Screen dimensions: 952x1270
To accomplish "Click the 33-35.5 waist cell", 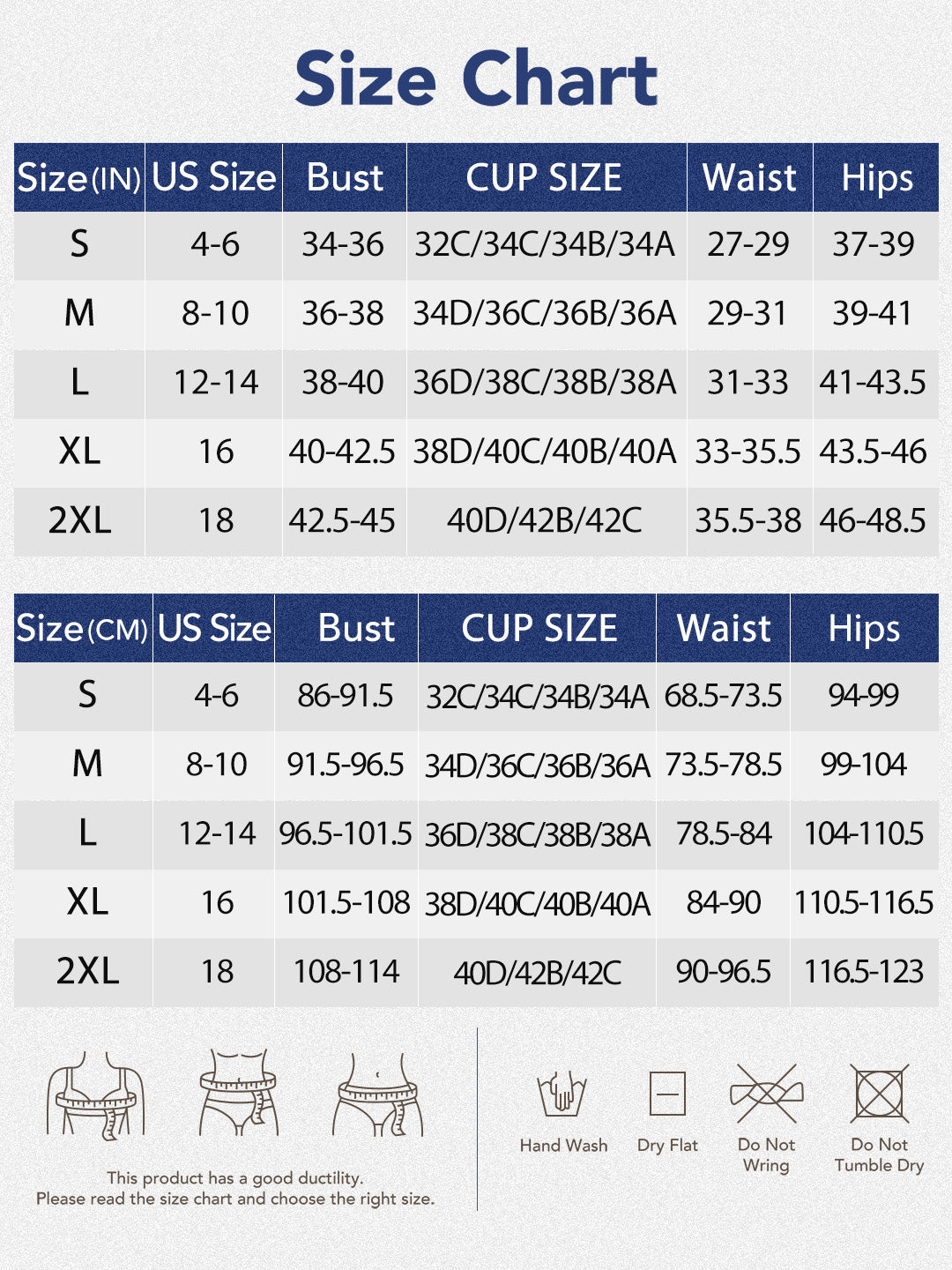I will 747,452.
